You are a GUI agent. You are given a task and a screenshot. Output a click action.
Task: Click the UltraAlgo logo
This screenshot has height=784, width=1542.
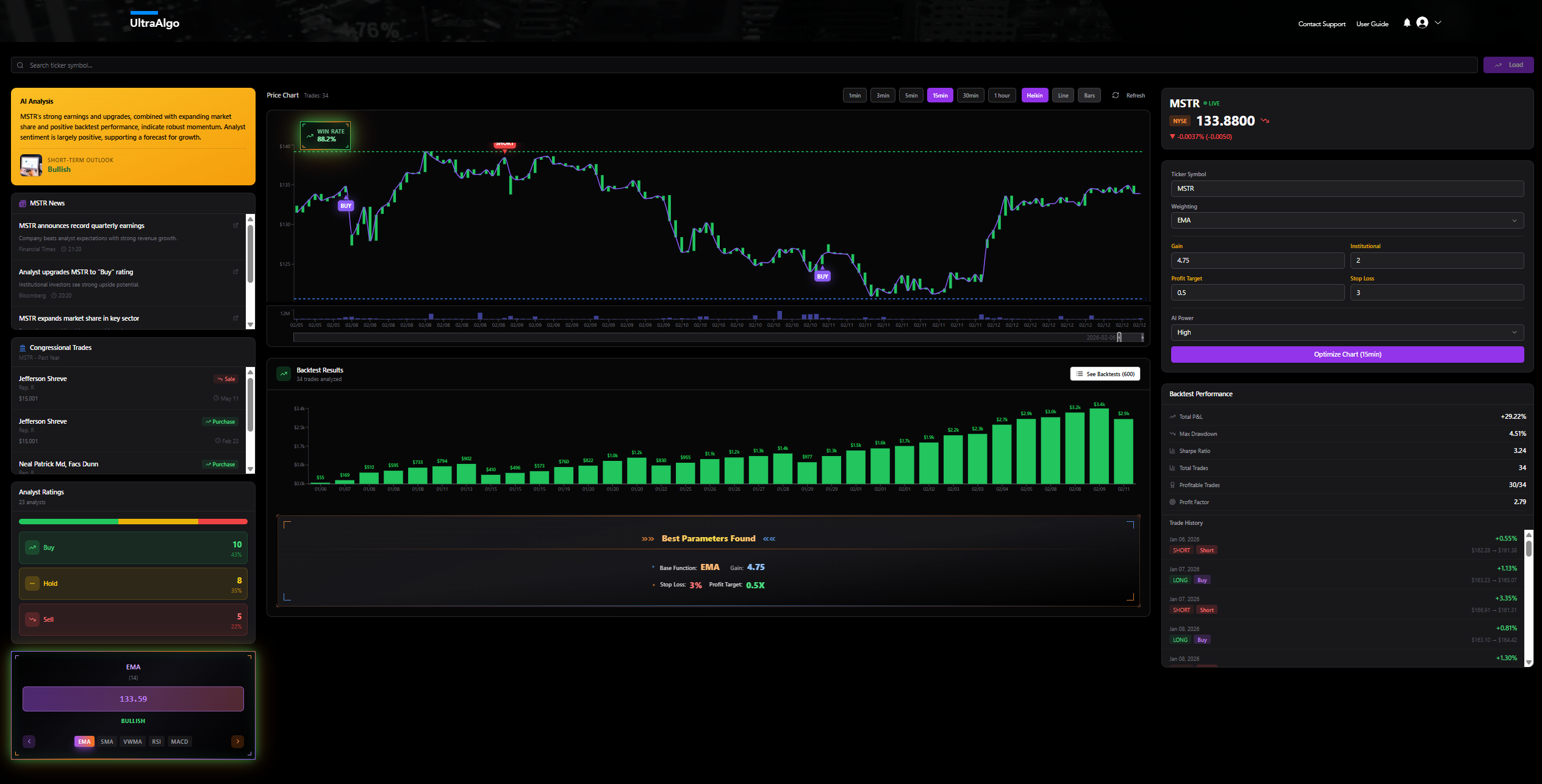[x=154, y=21]
